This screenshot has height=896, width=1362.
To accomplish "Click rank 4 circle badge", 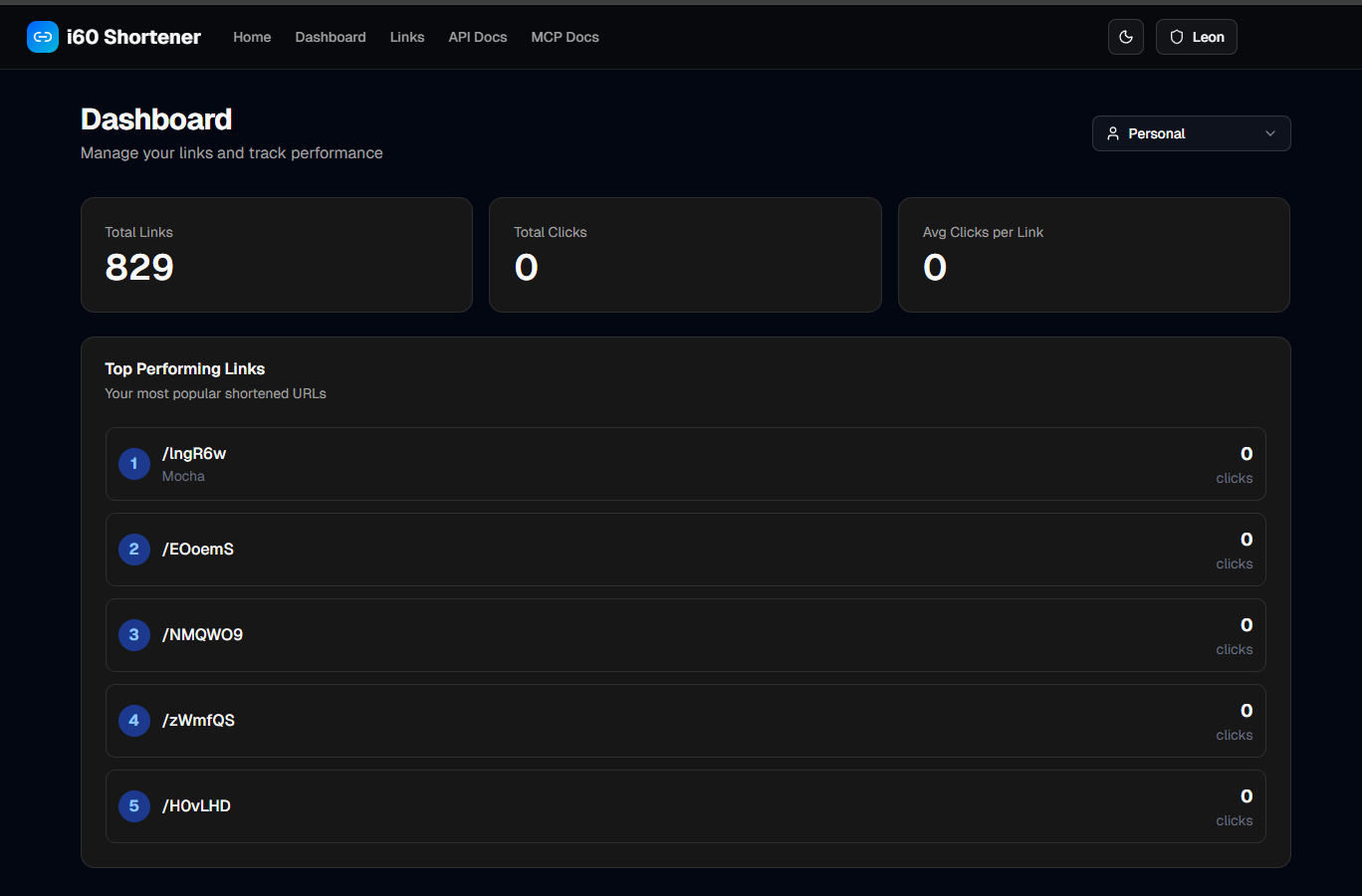I will click(134, 721).
